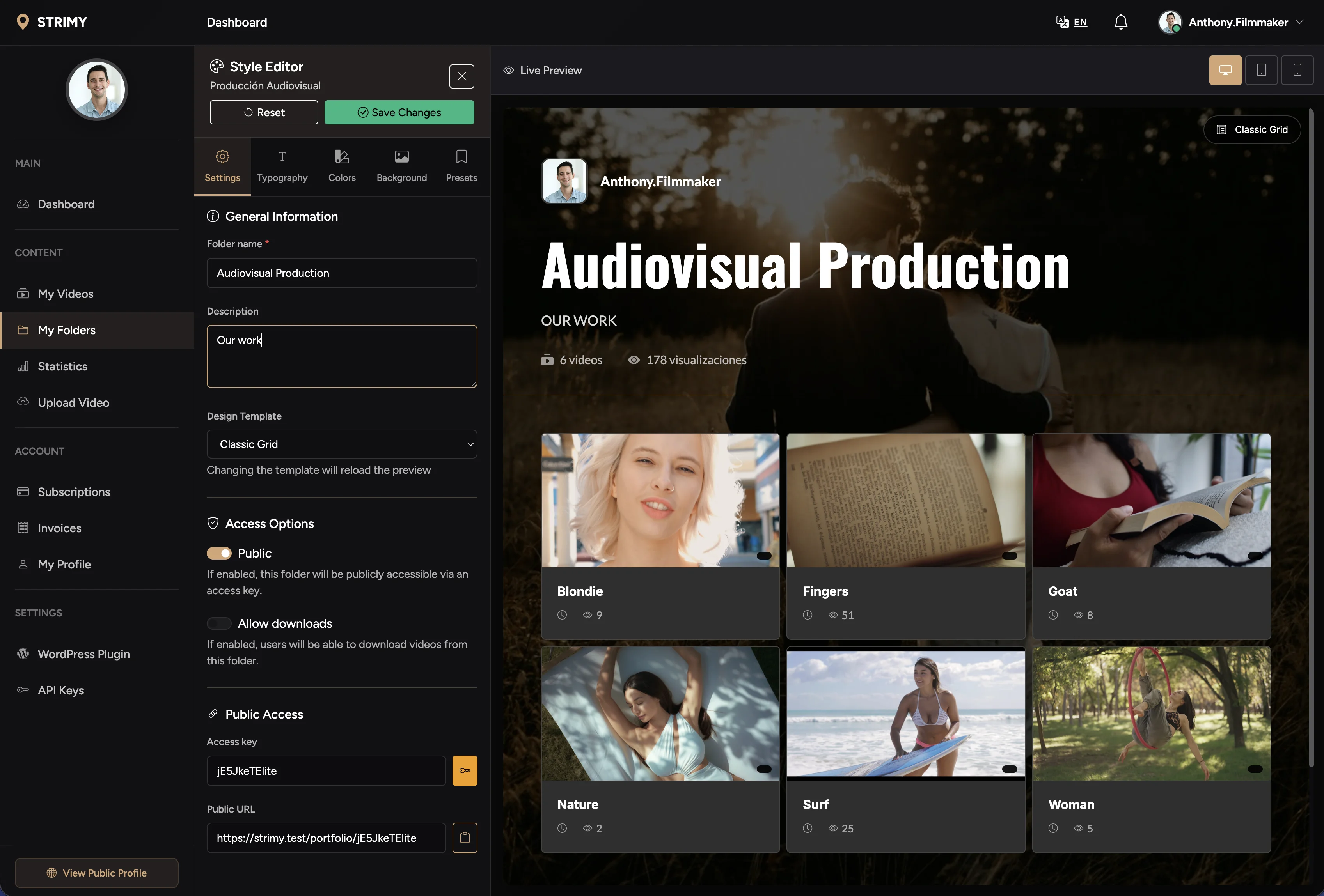Screen dimensions: 1324x896
Task: Open the Statistics page
Action: pos(62,366)
